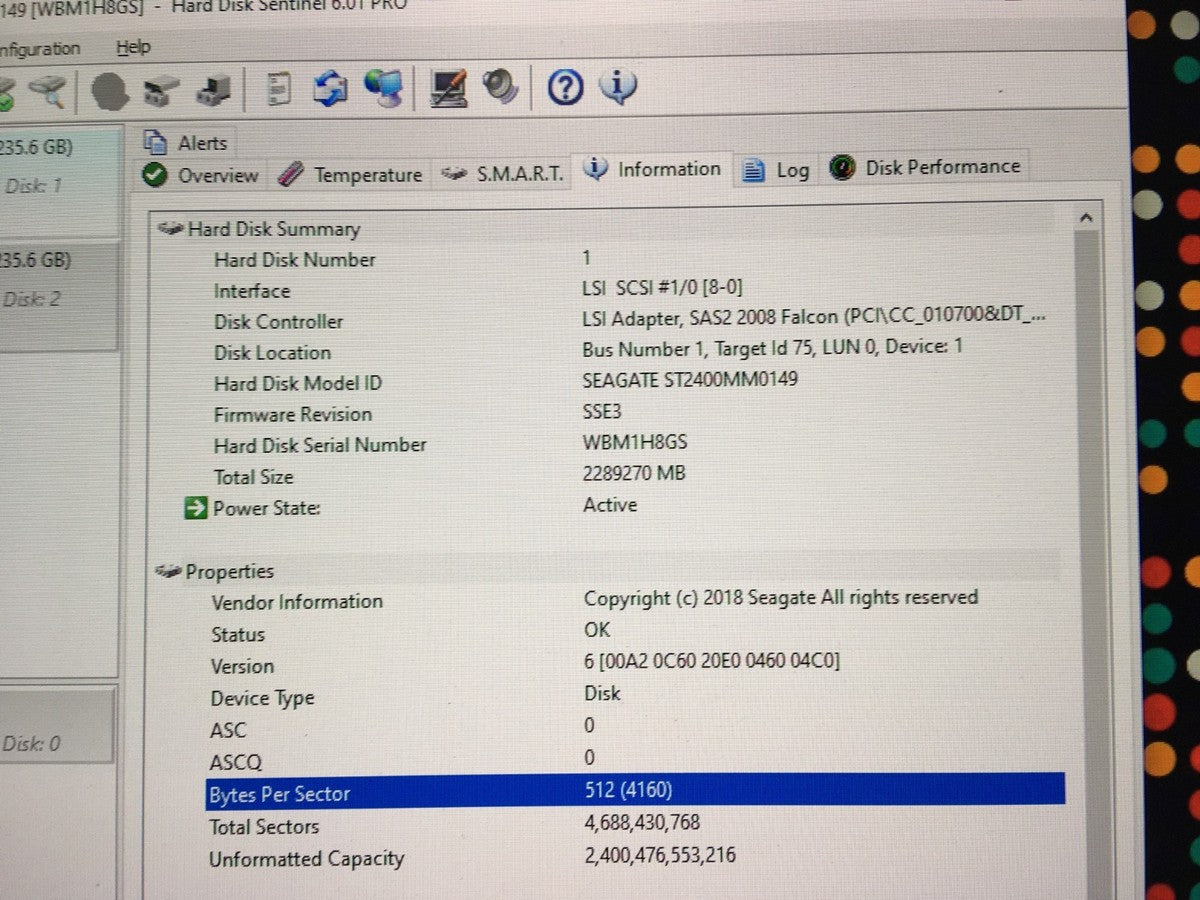Click the refresh/rescan disks toolbar icon
Screen dimensions: 1200x900
(333, 88)
